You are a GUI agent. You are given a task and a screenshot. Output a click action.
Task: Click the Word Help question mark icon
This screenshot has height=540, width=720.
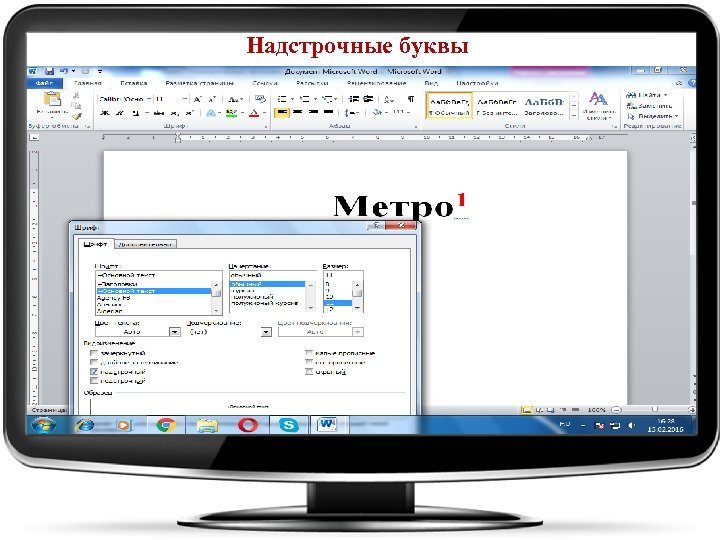692,83
